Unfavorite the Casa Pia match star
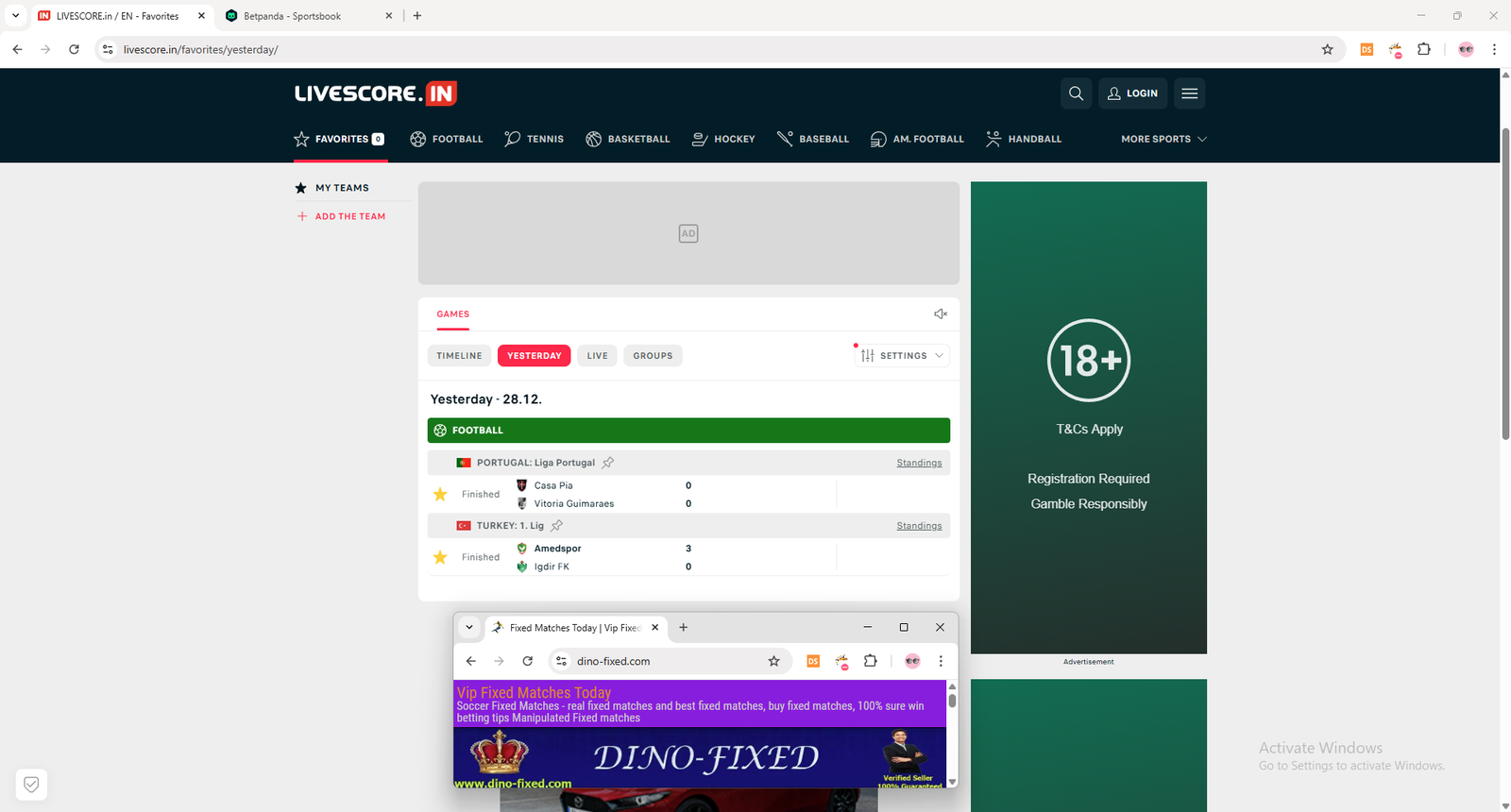Viewport: 1511px width, 812px height. (440, 495)
